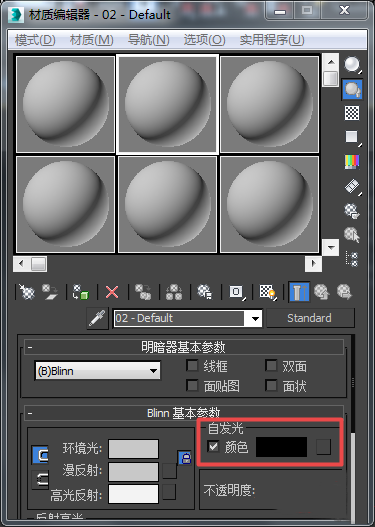
Task: Open the Material/Map Navigator icon
Action: pyautogui.click(x=352, y=259)
